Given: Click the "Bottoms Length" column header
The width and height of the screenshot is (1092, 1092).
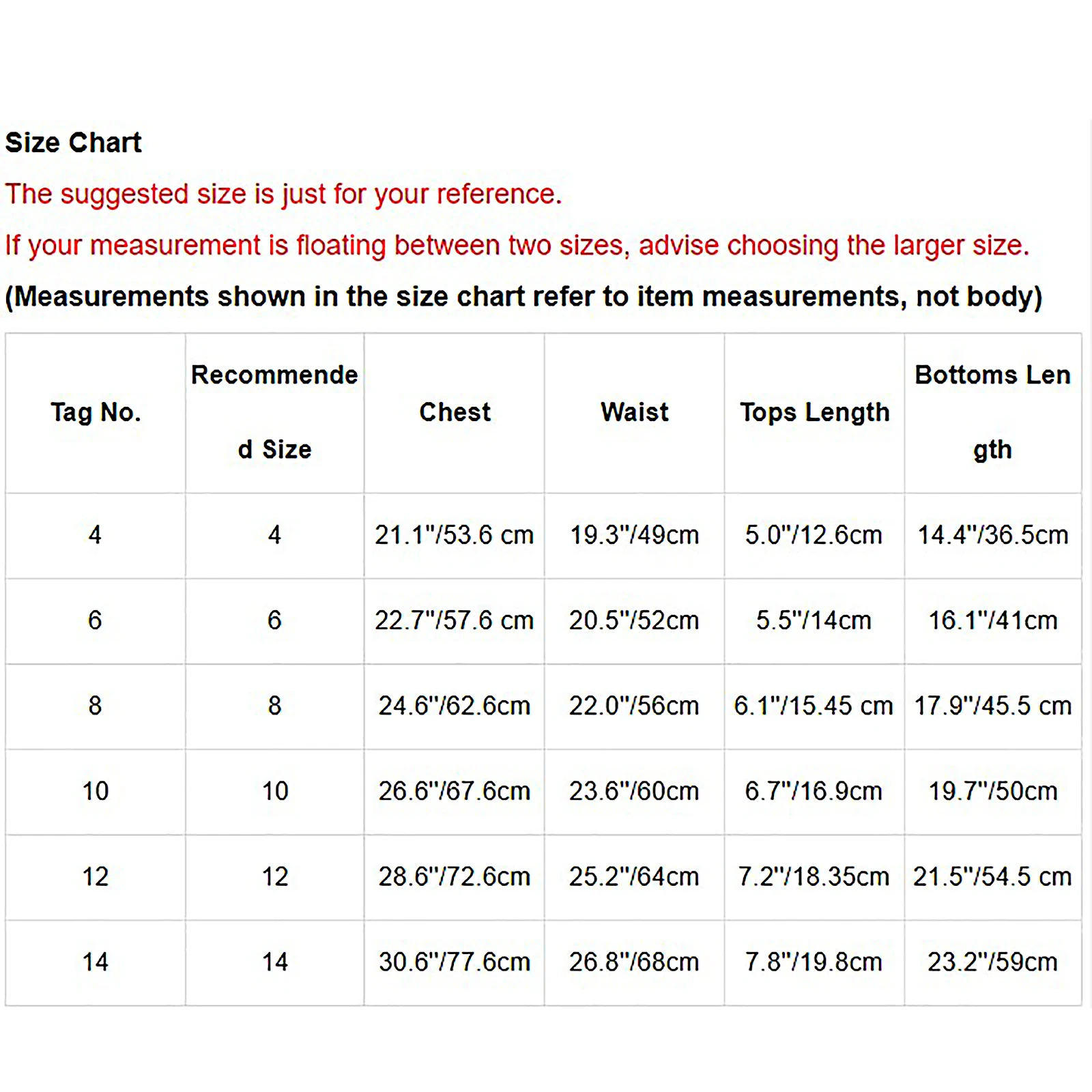Looking at the screenshot, I should point(992,412).
